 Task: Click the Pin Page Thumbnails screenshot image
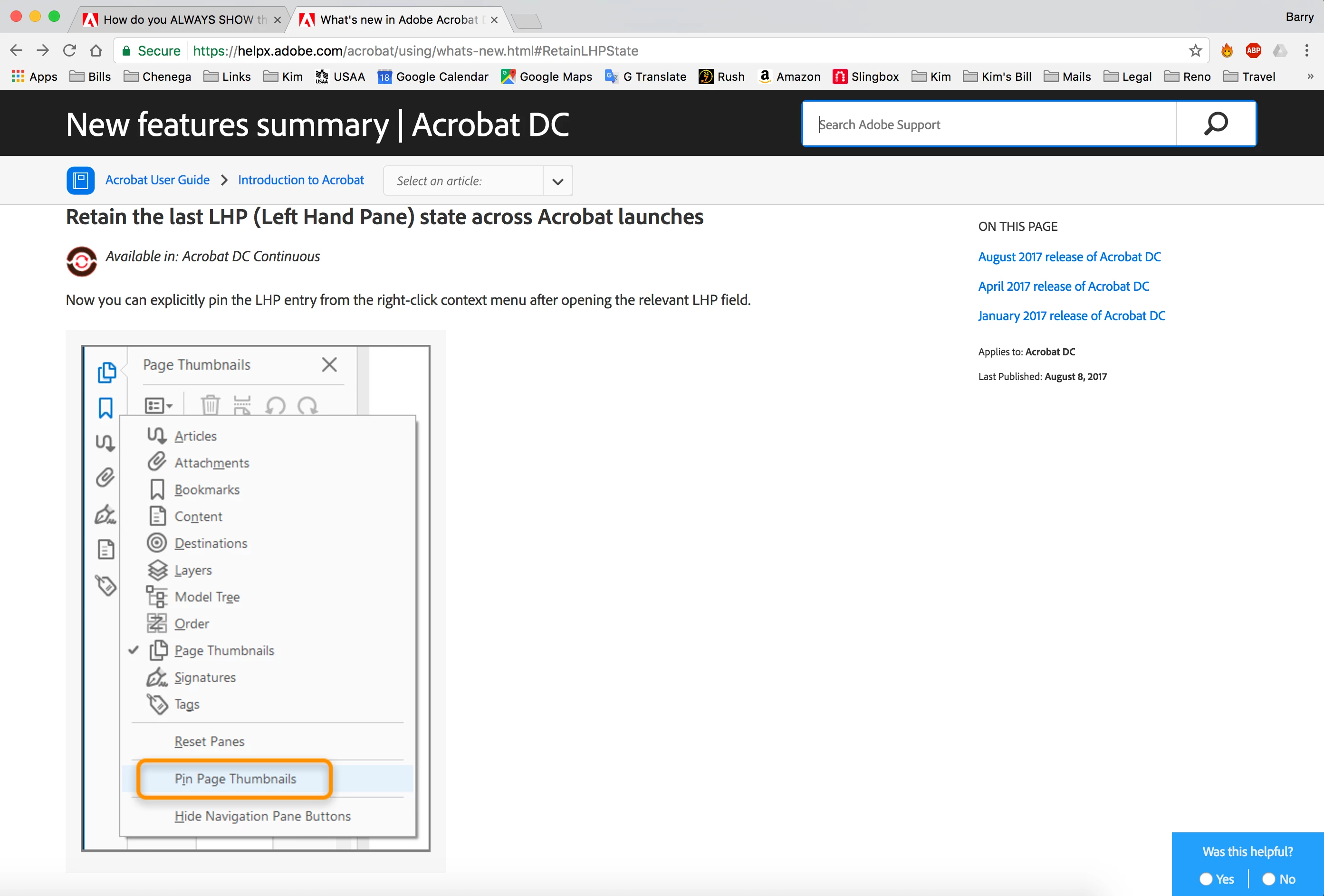point(255,598)
